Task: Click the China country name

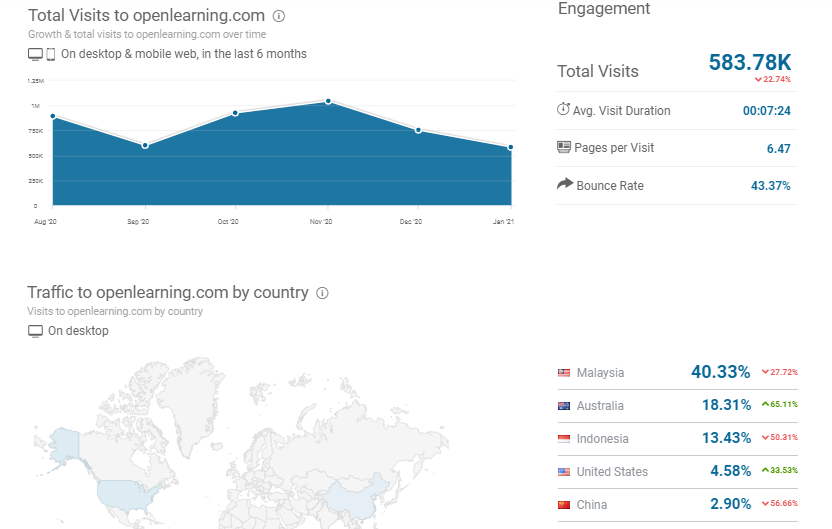Action: pyautogui.click(x=592, y=505)
